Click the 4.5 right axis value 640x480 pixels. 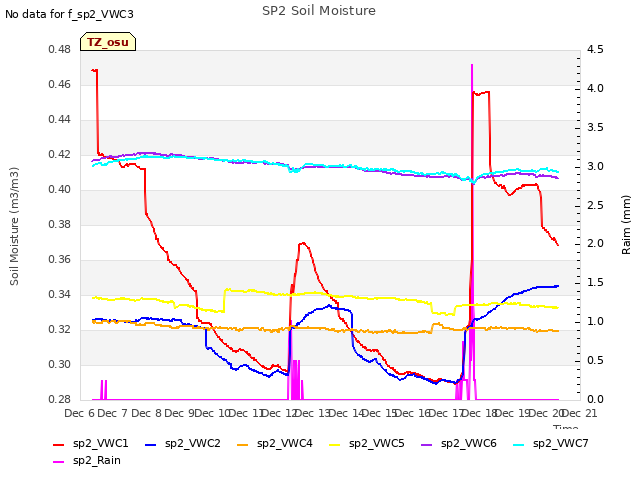[x=595, y=49]
